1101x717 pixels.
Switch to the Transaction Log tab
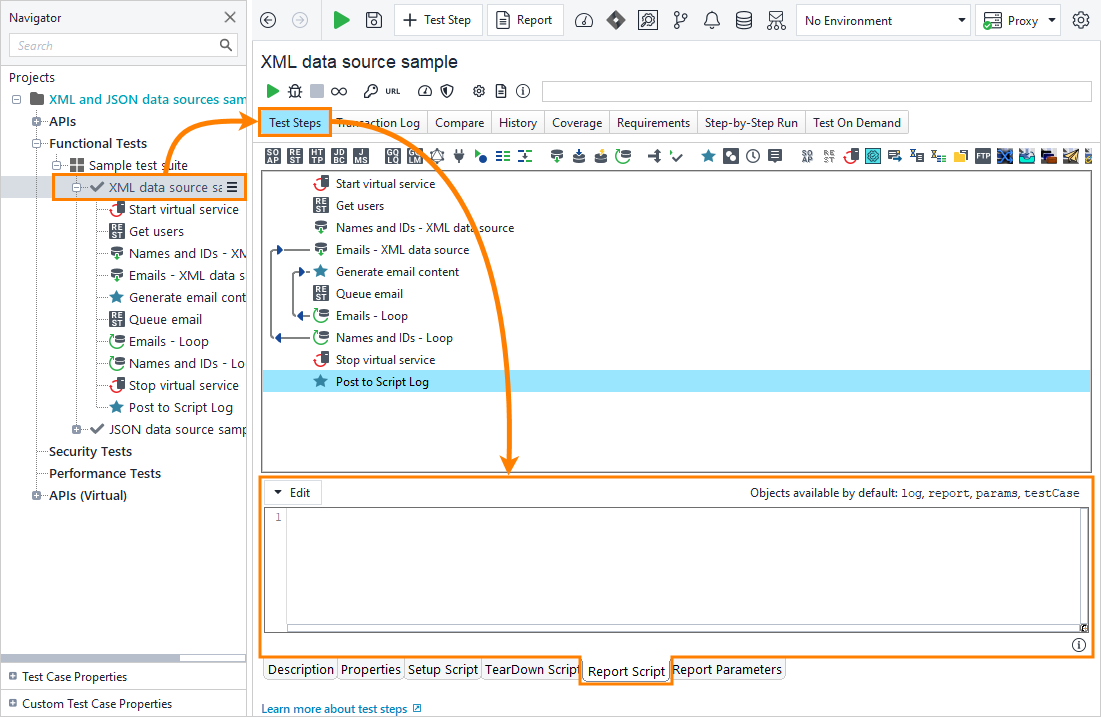point(378,123)
